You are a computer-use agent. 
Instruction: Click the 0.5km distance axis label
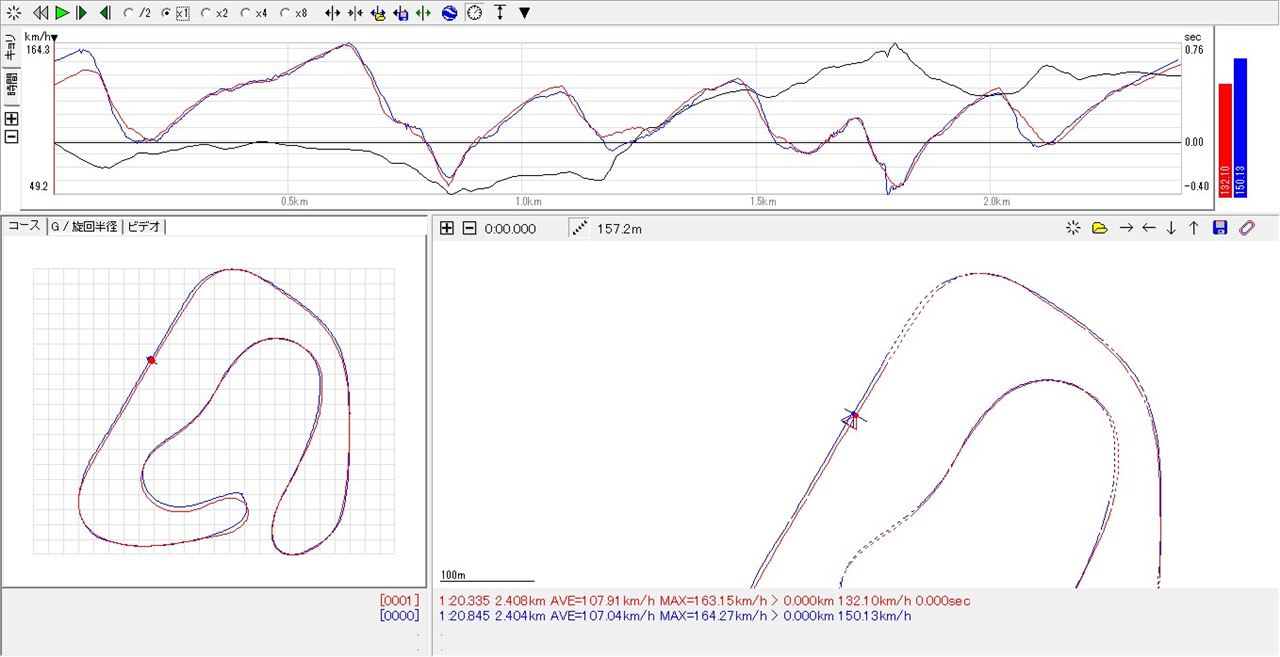coord(294,201)
